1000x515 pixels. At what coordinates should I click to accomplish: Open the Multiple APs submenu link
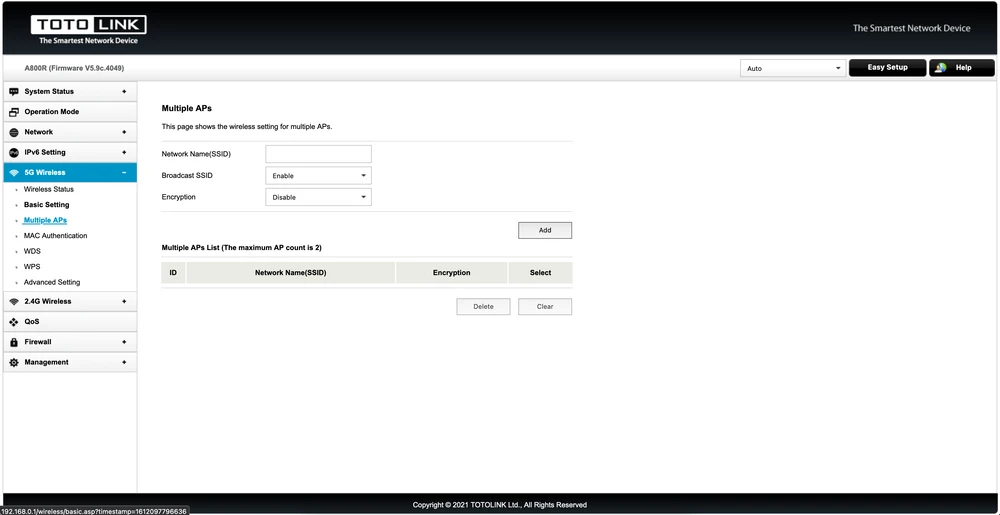coord(45,221)
